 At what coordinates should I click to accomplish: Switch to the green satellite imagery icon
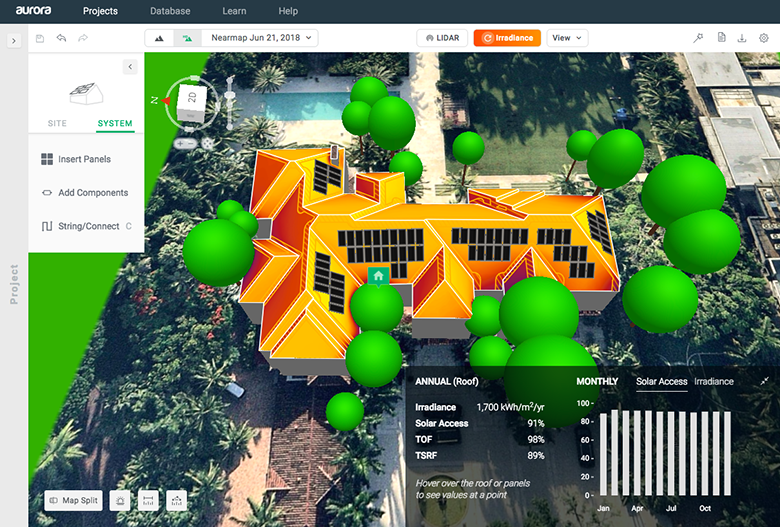187,38
